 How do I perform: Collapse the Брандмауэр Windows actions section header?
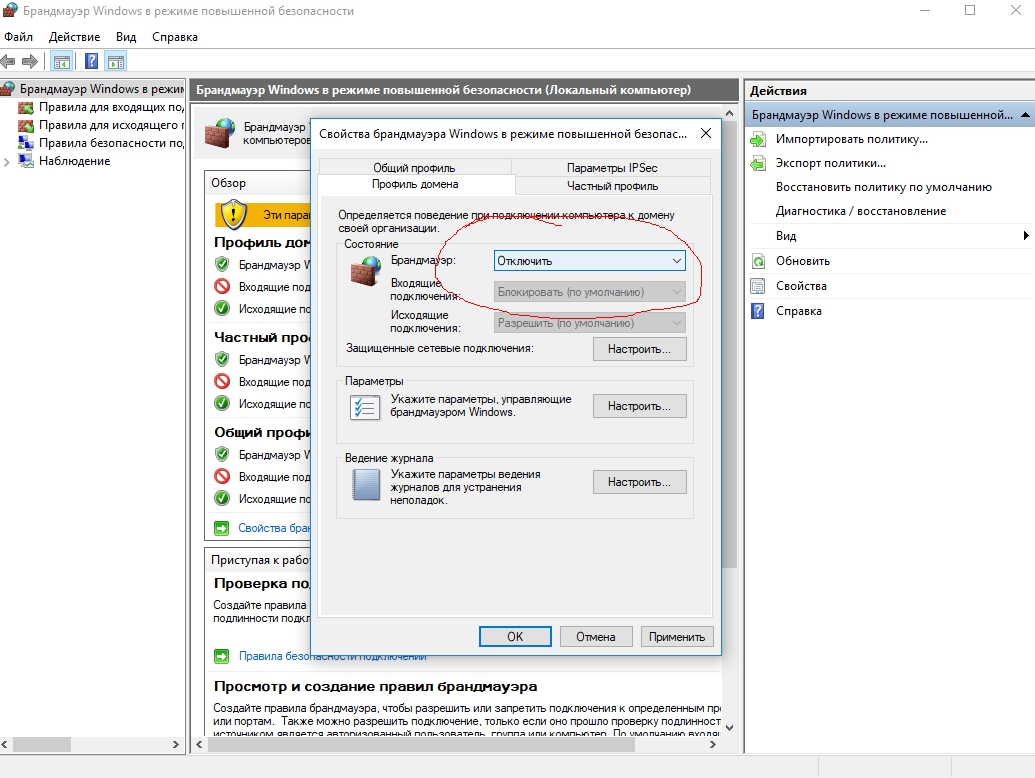[x=1024, y=115]
